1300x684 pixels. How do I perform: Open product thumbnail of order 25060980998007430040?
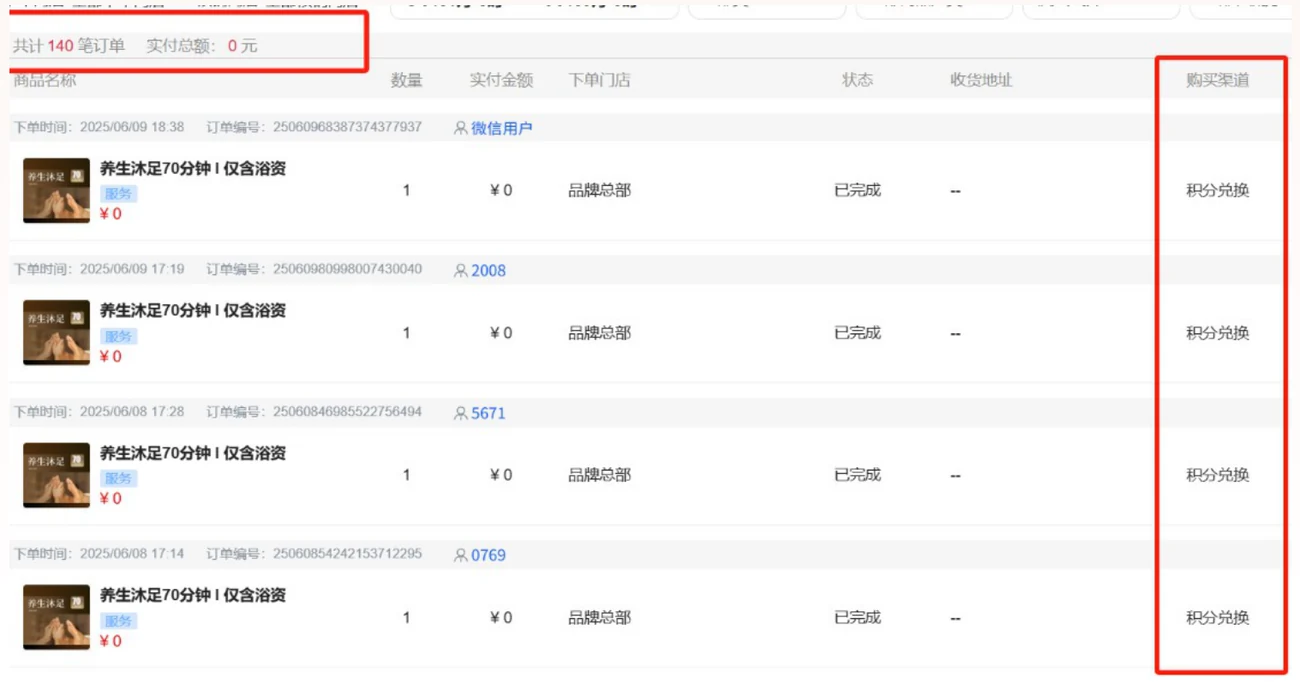coord(57,333)
